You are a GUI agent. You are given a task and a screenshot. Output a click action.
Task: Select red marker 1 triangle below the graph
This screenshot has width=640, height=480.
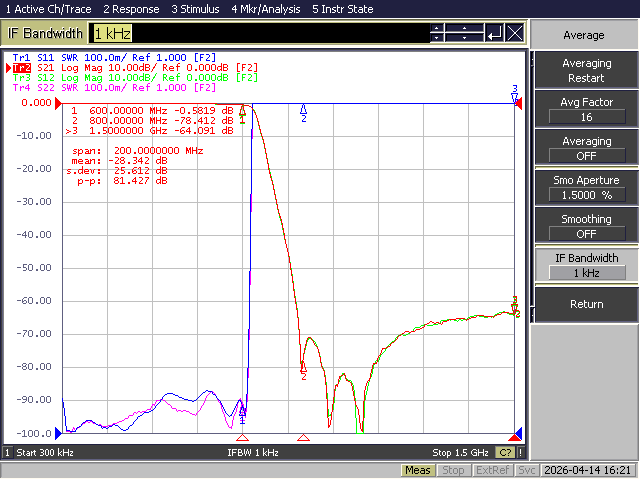[242, 438]
